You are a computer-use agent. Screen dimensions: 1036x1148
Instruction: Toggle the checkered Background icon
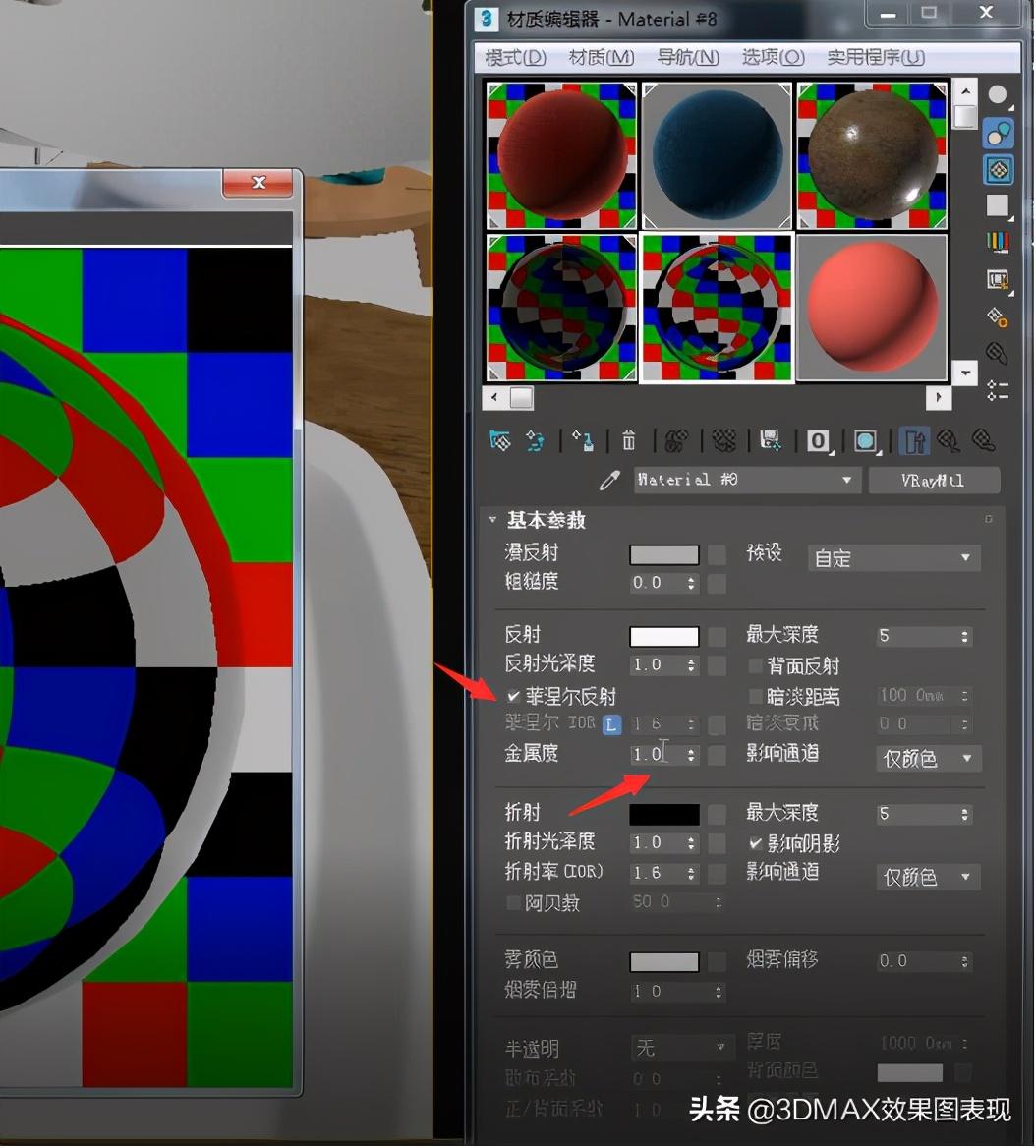998,170
